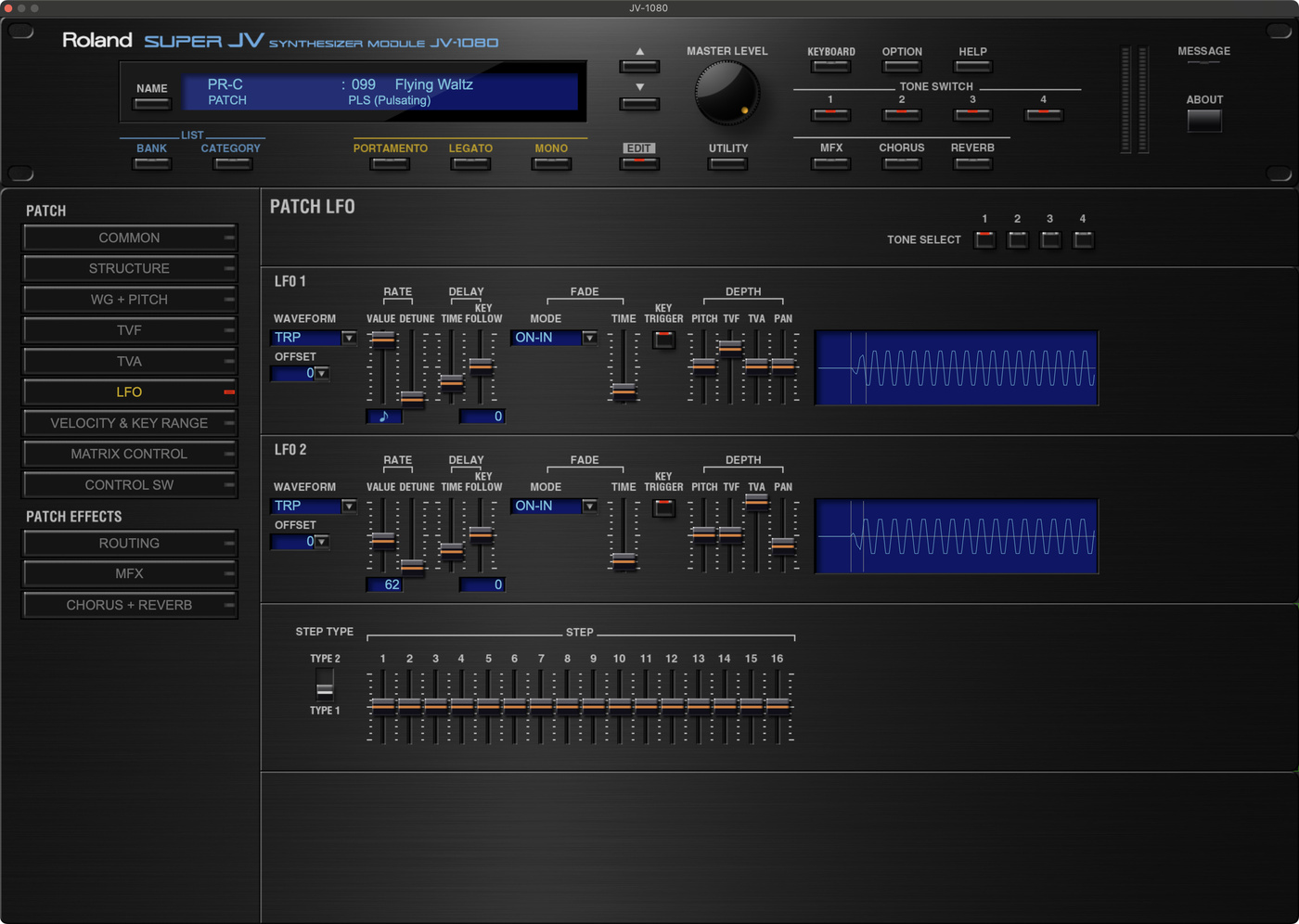The height and width of the screenshot is (924, 1299).
Task: Click Step 16 slider
Action: pyautogui.click(x=778, y=705)
